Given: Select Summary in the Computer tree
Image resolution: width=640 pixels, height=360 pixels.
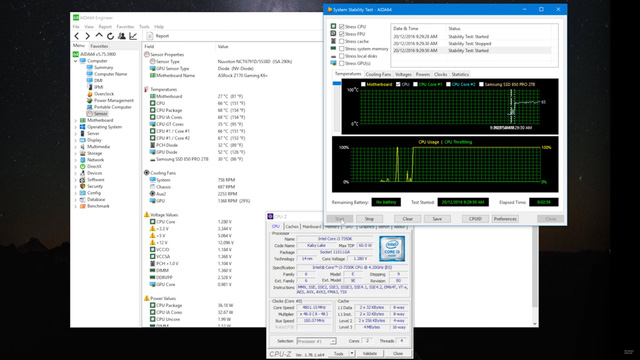Looking at the screenshot, I should 103,67.
